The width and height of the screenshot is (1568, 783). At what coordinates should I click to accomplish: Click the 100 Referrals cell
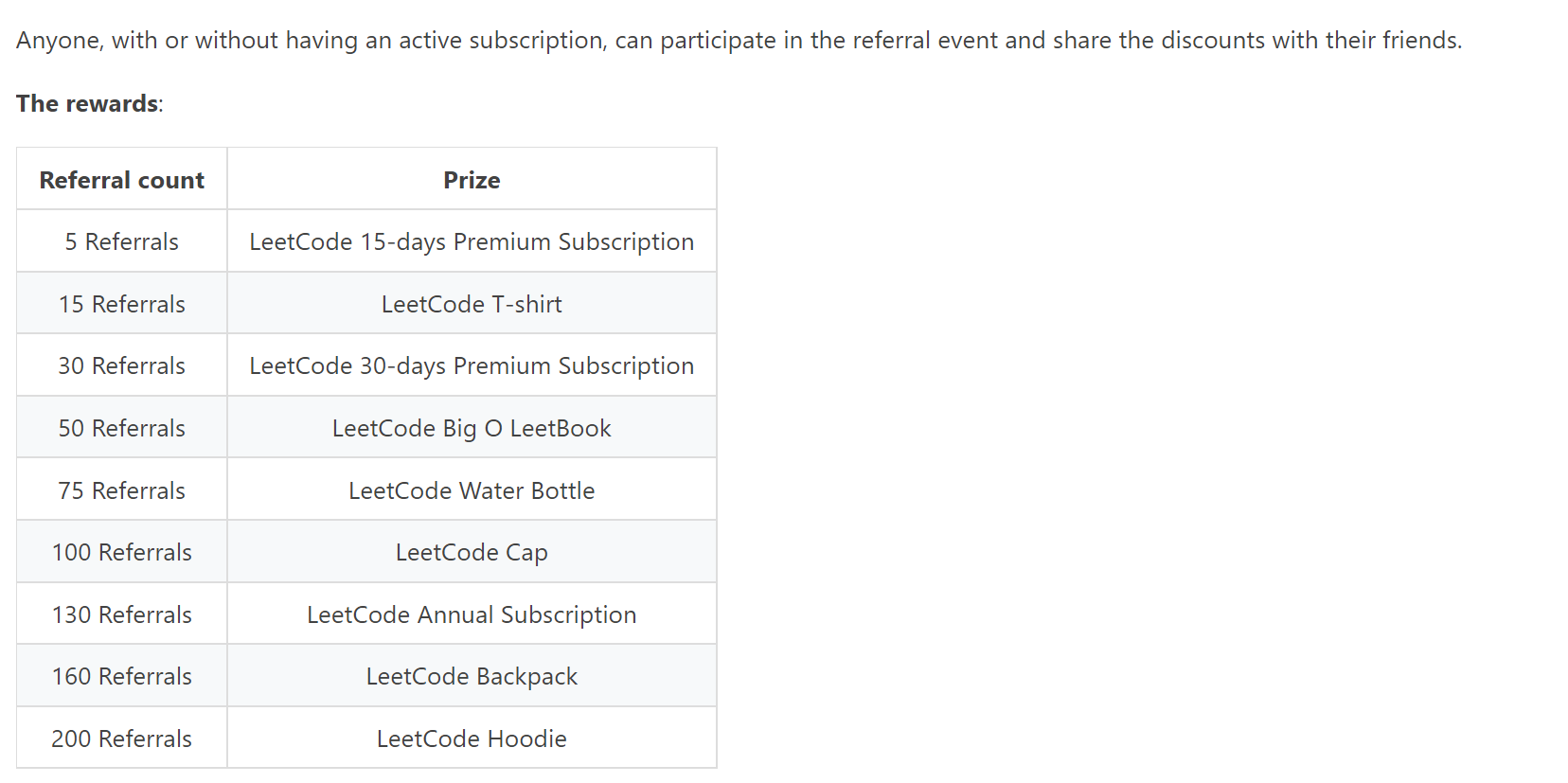[x=122, y=552]
